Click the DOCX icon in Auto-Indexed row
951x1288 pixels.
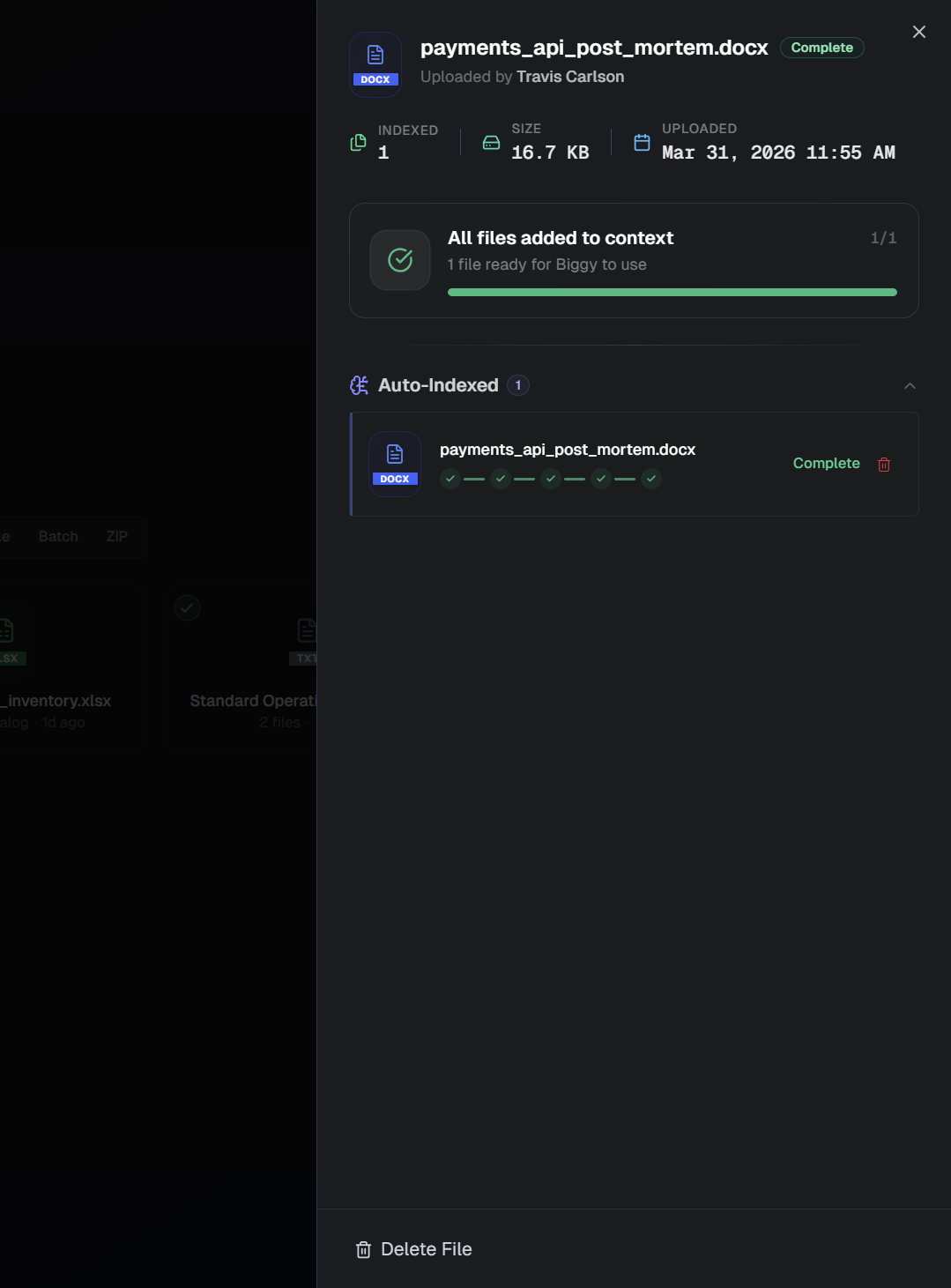395,464
